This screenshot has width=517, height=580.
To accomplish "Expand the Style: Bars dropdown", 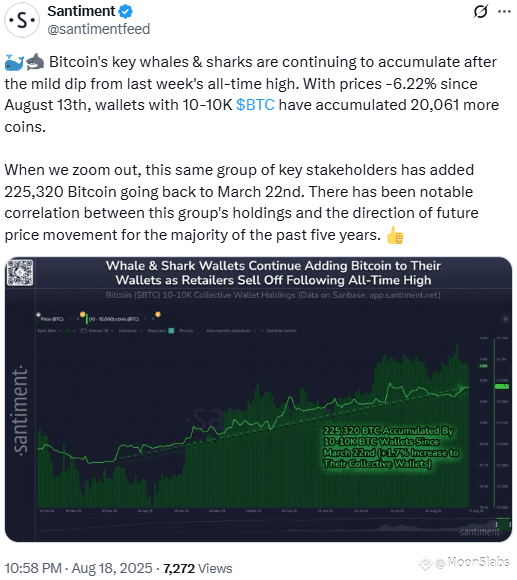I will (x=49, y=331).
